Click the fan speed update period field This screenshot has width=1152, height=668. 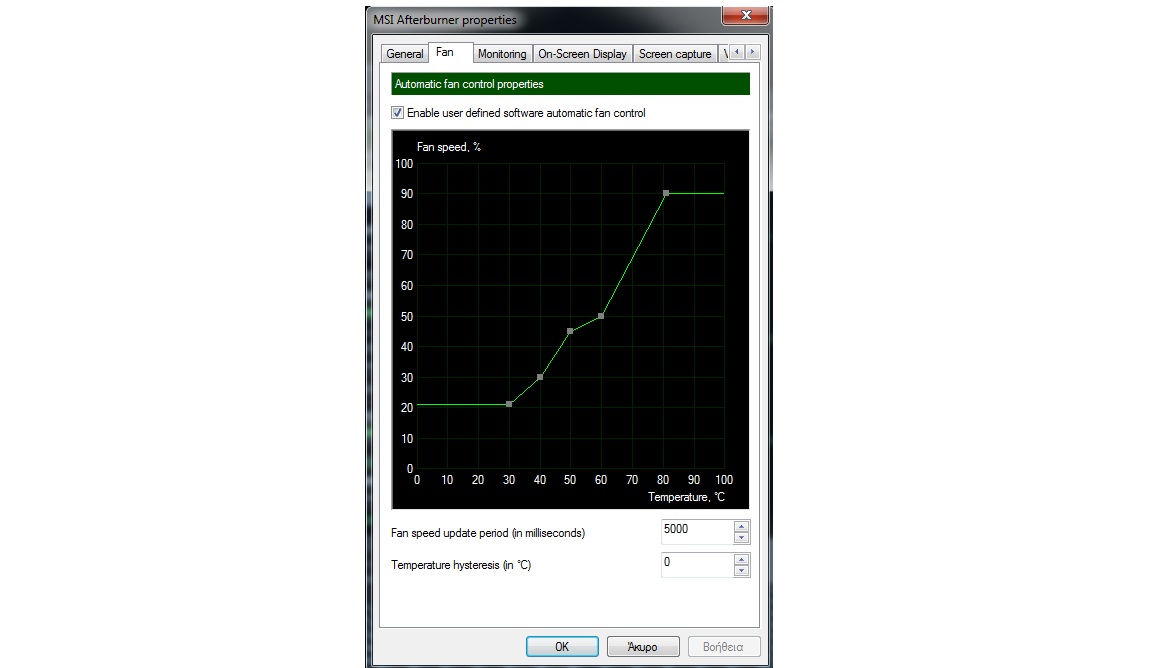coord(696,531)
